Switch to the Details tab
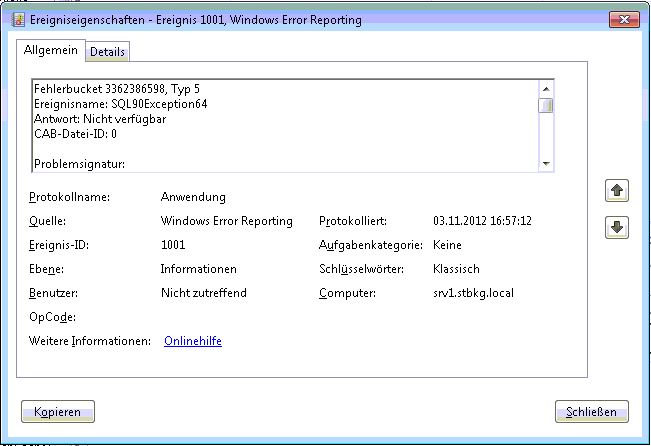This screenshot has width=651, height=446. (x=108, y=52)
